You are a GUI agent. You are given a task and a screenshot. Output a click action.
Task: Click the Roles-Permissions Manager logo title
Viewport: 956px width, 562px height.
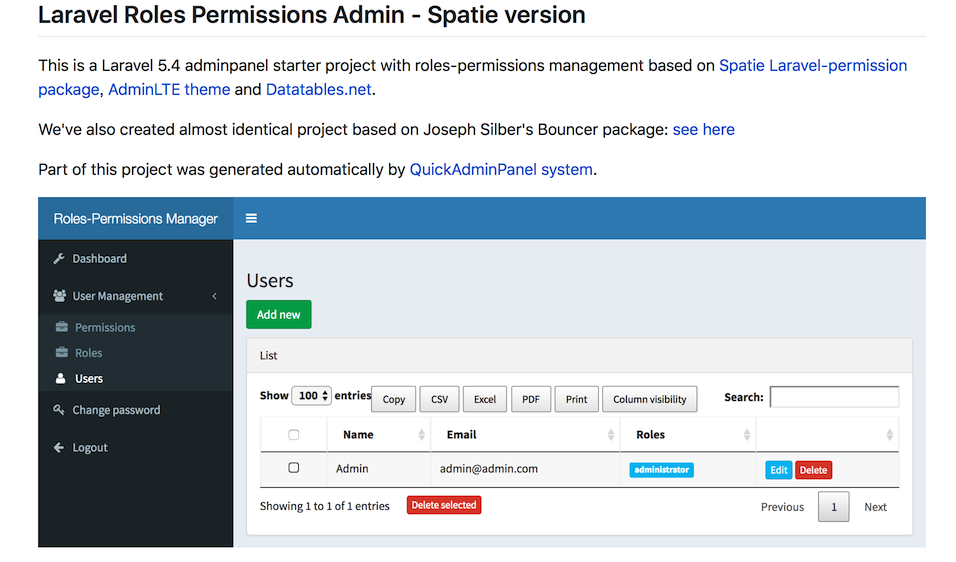pos(135,218)
